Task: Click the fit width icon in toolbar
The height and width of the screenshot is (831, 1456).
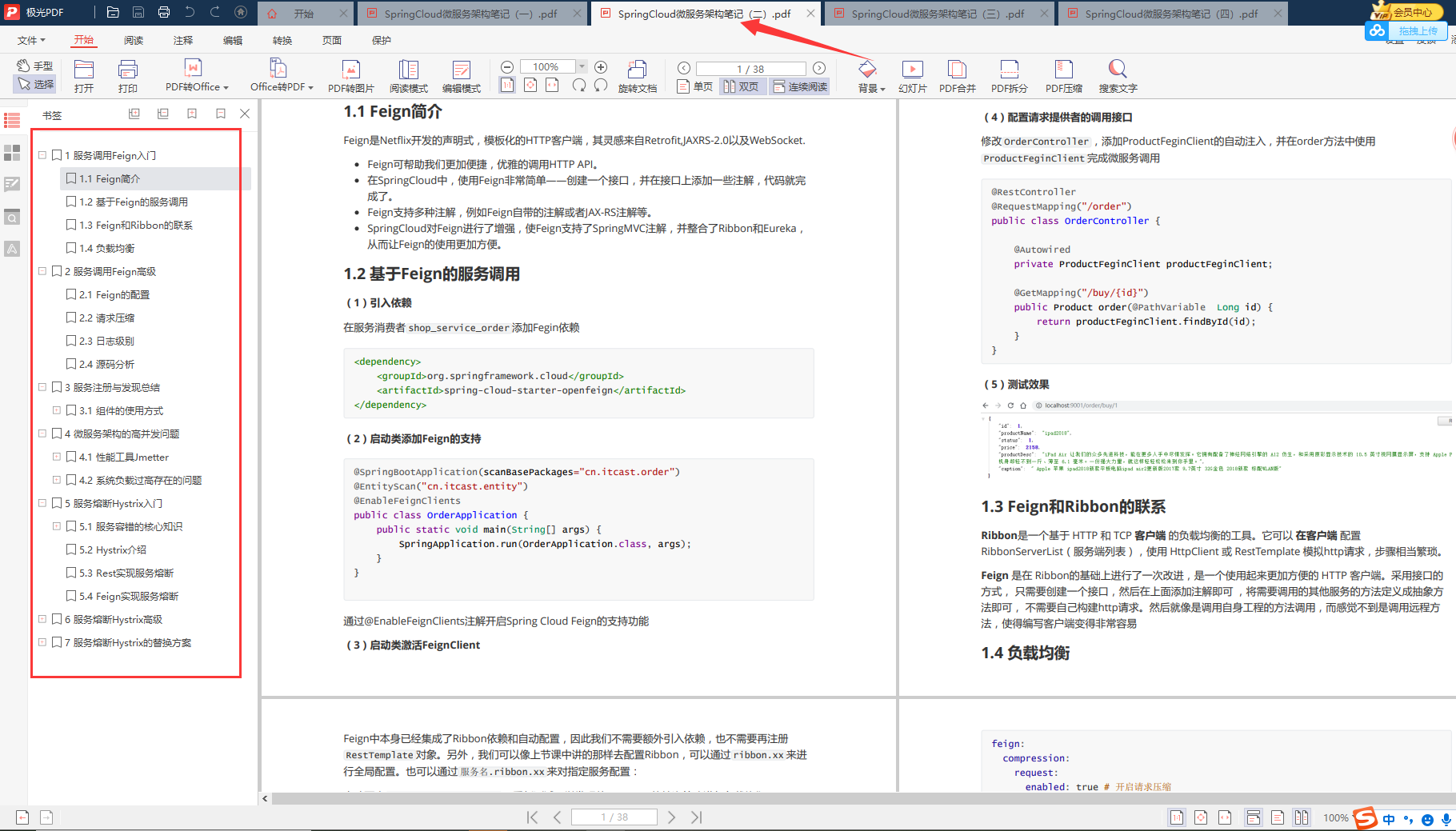Action: [552, 85]
